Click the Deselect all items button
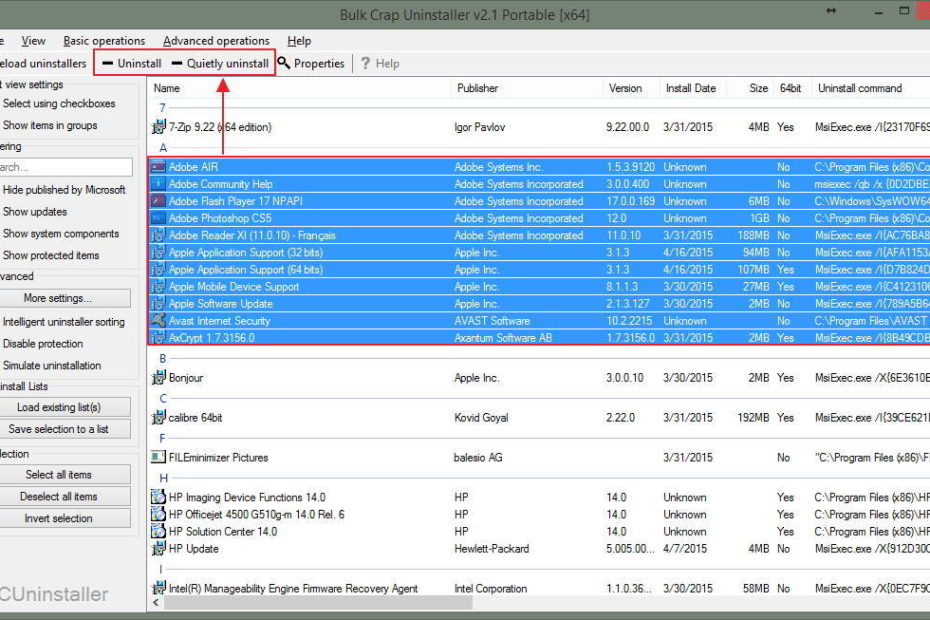The width and height of the screenshot is (930, 620). [64, 497]
